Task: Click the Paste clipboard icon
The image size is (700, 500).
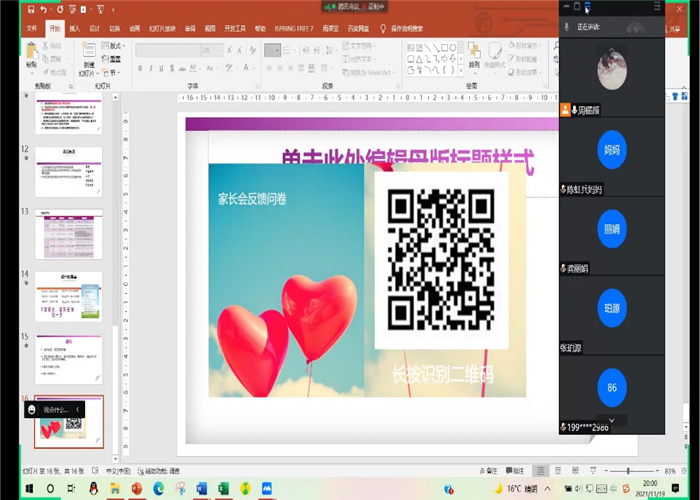Action: pyautogui.click(x=32, y=51)
